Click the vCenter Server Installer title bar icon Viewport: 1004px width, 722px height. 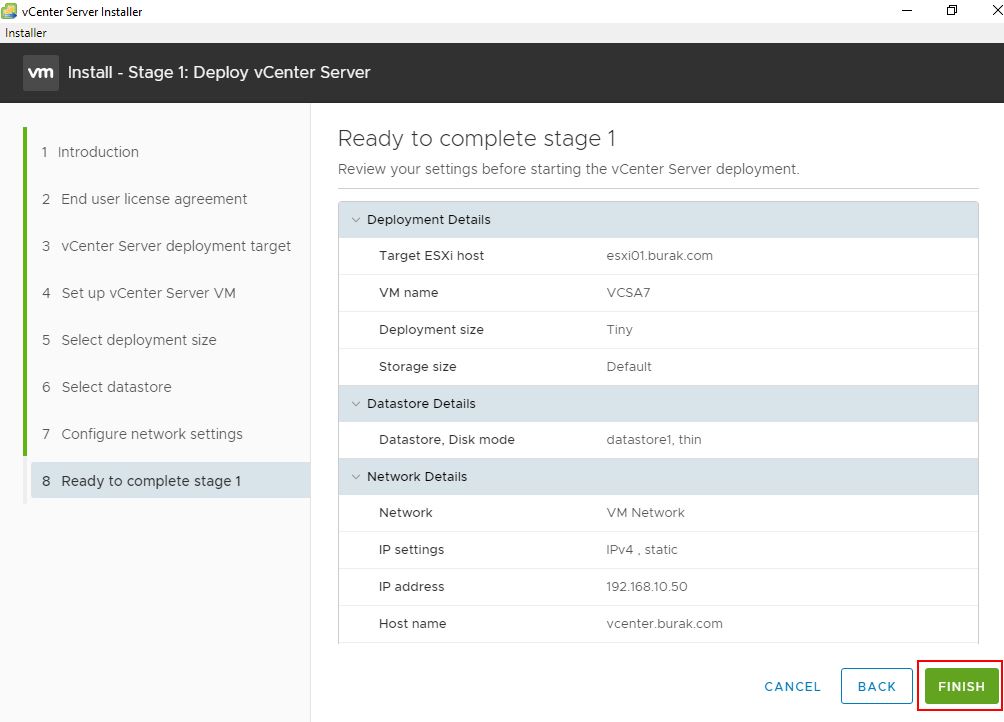coord(9,11)
